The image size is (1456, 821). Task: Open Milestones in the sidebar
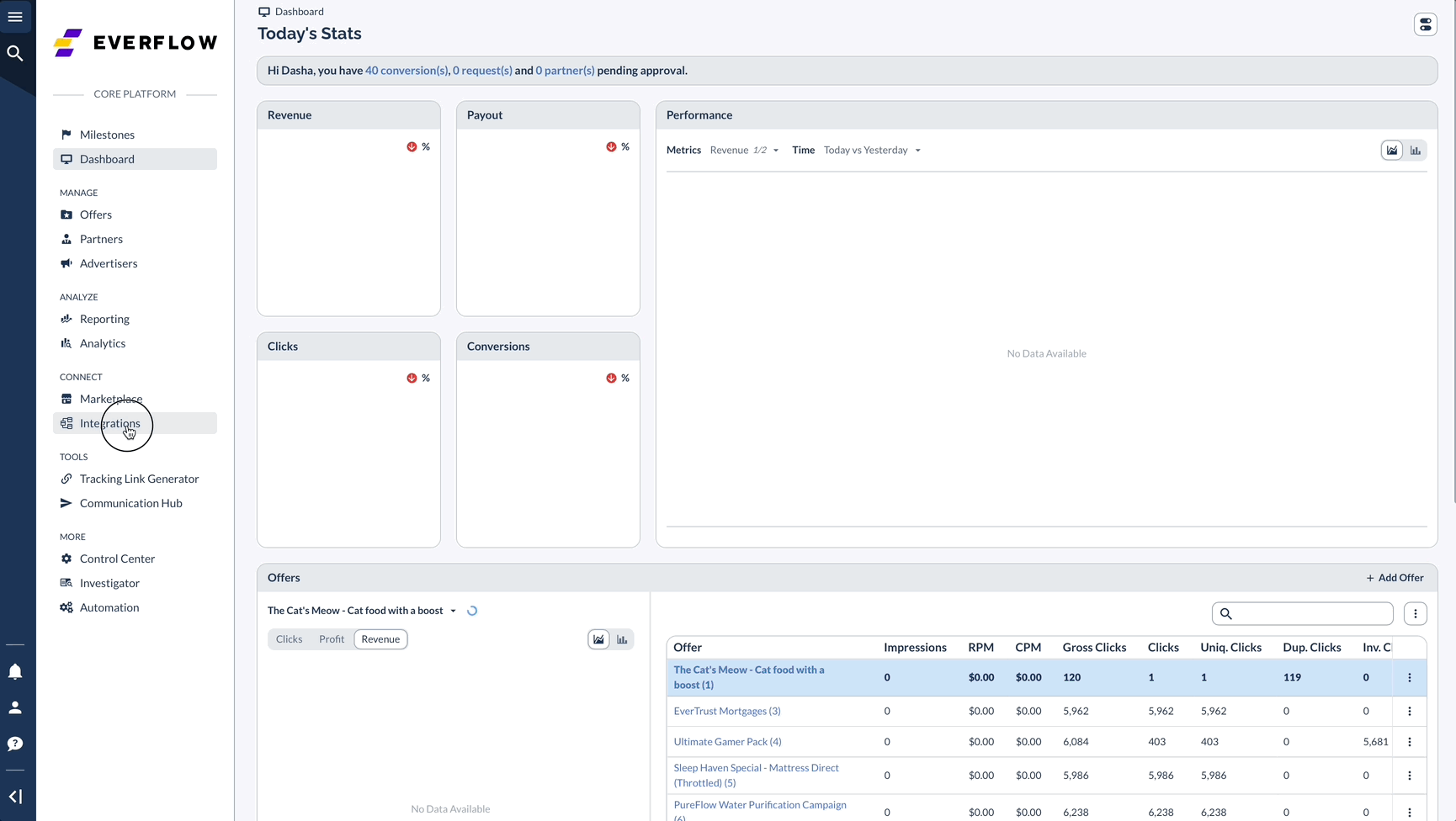[135, 135]
